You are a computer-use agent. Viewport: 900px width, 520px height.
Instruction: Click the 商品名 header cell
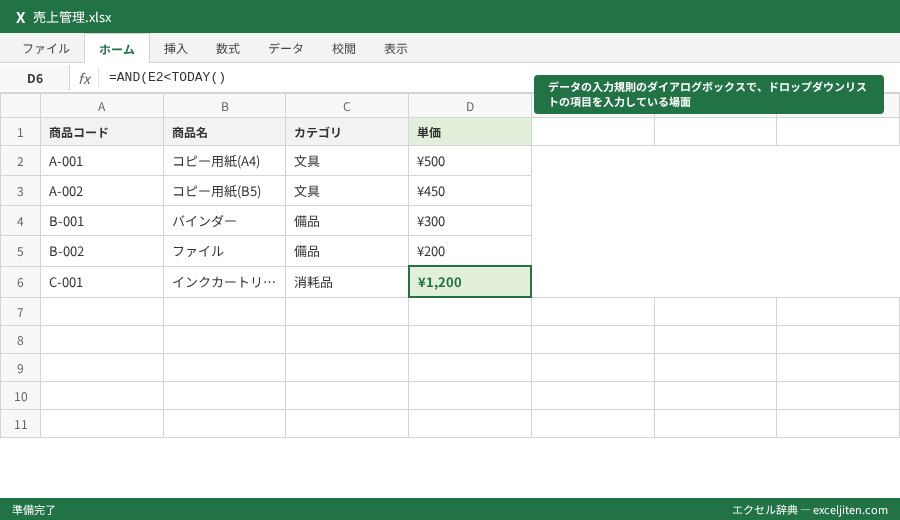click(224, 132)
